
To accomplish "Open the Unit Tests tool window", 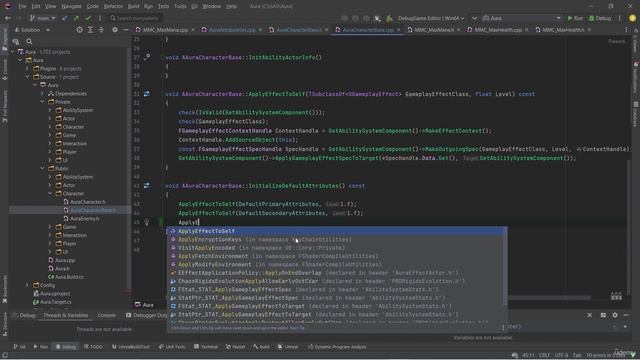I will pyautogui.click(x=172, y=347).
